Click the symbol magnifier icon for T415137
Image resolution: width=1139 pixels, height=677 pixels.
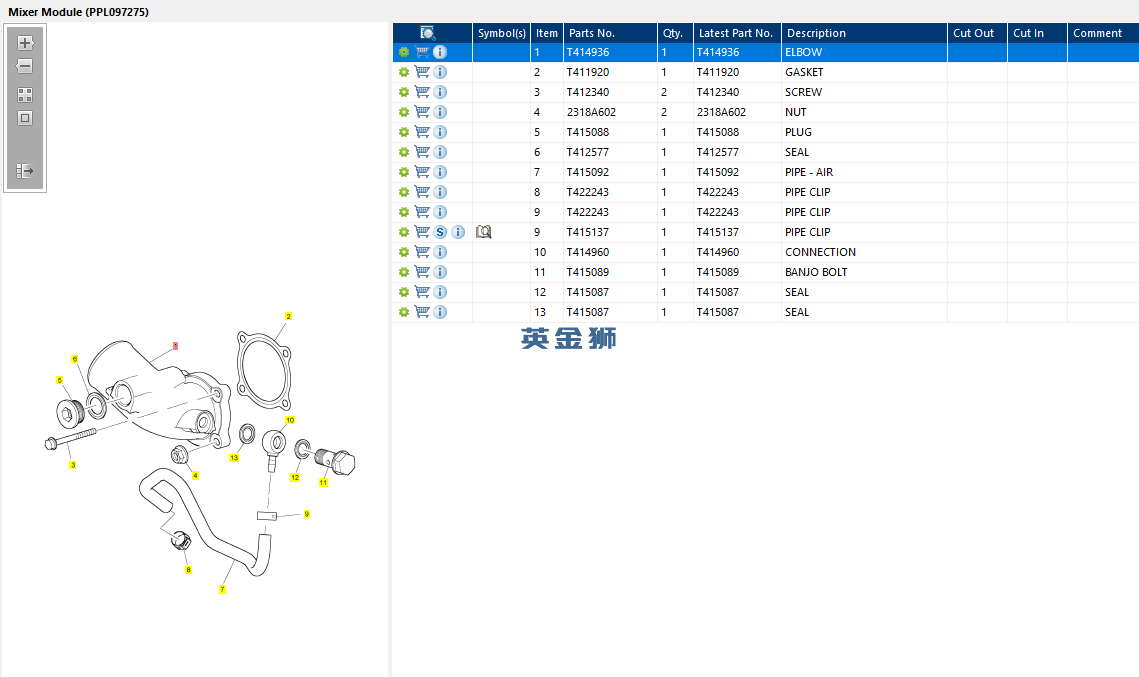pyautogui.click(x=484, y=232)
